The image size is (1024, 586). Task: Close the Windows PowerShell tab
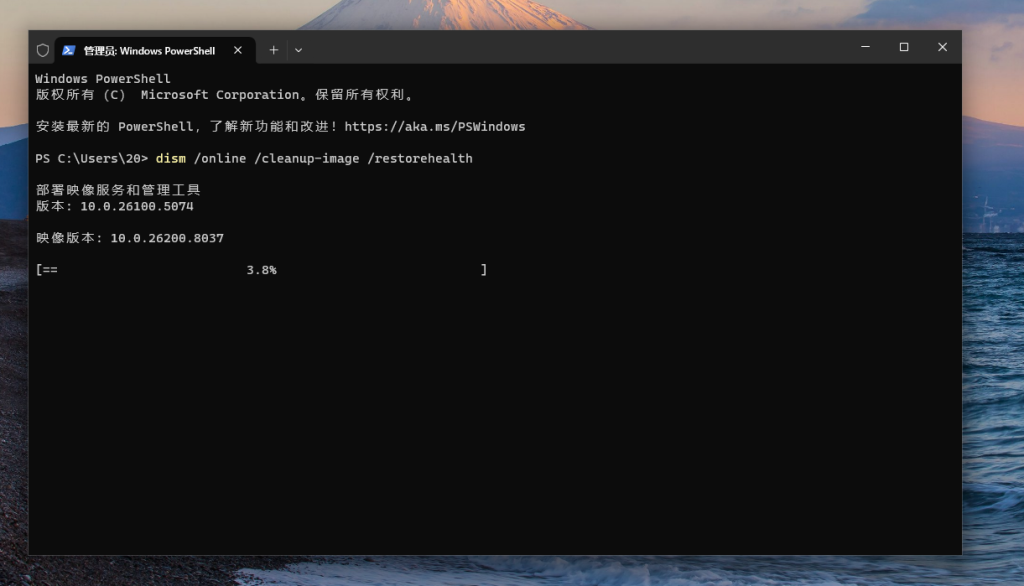pyautogui.click(x=238, y=50)
